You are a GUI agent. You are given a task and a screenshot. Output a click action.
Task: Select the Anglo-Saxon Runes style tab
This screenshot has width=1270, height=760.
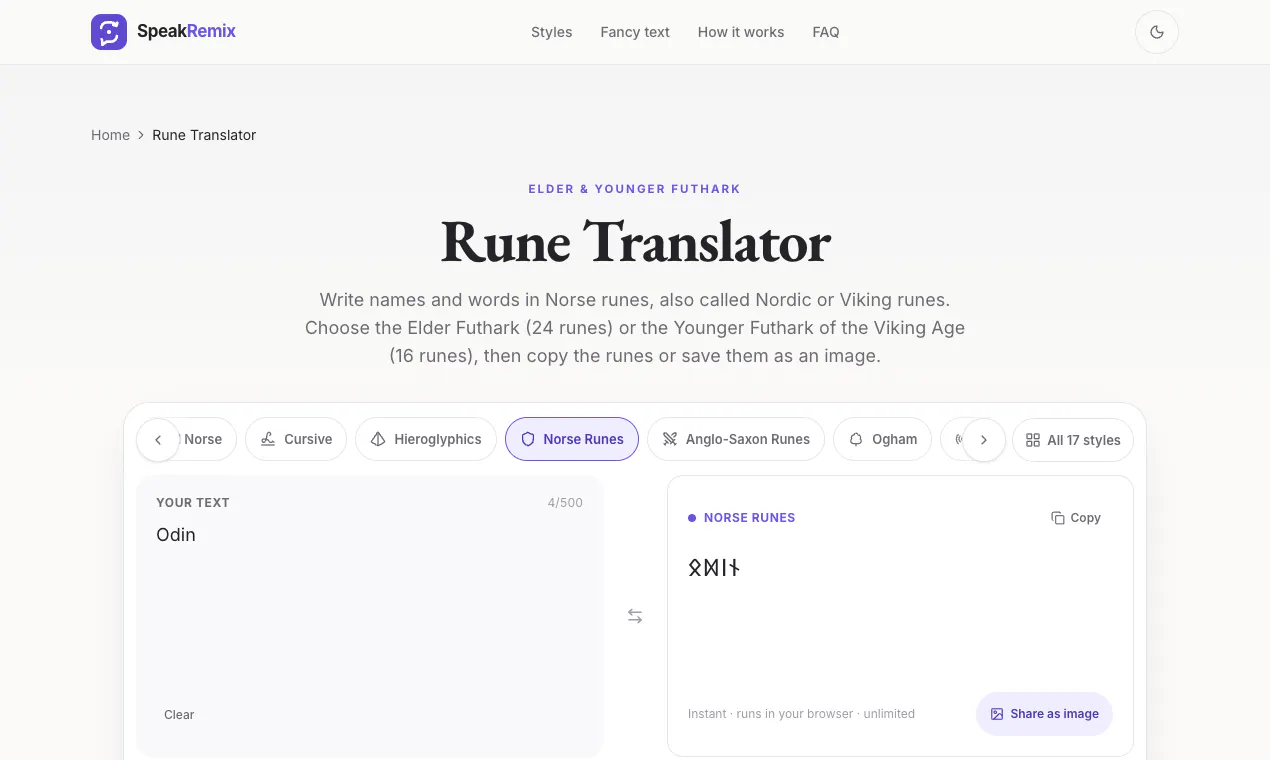pos(736,439)
